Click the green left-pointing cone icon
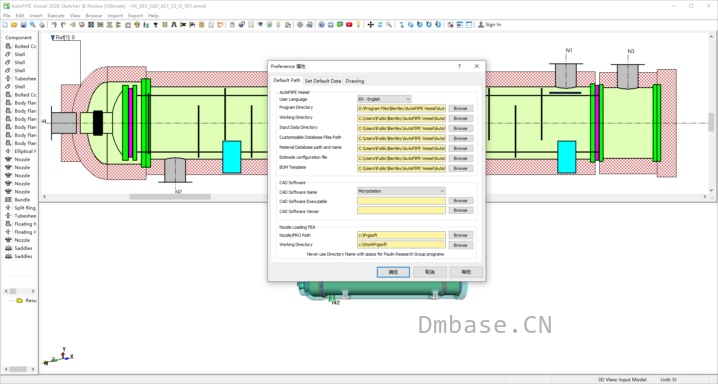718x384 pixels. click(x=72, y=25)
